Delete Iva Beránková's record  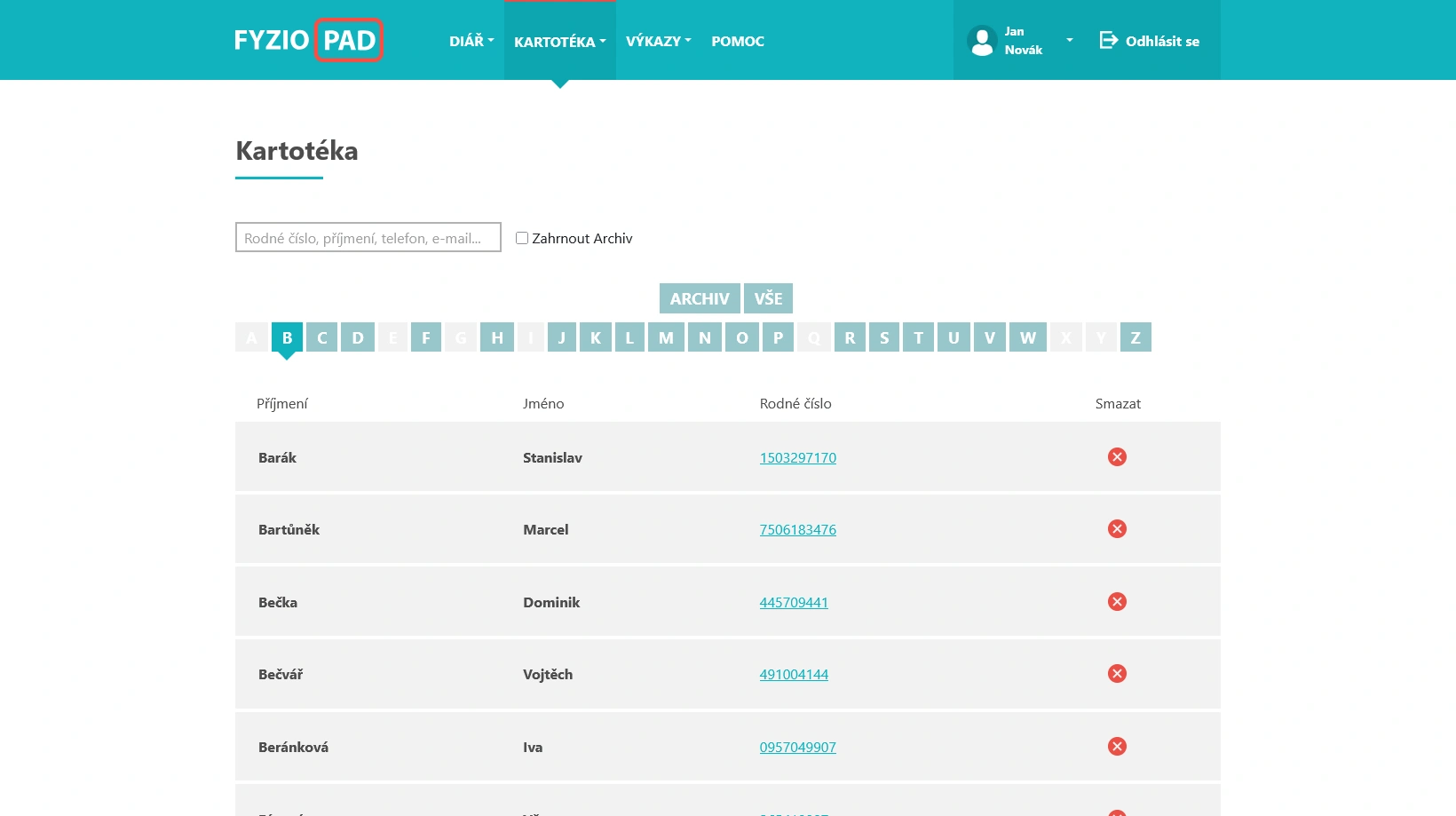(1117, 746)
